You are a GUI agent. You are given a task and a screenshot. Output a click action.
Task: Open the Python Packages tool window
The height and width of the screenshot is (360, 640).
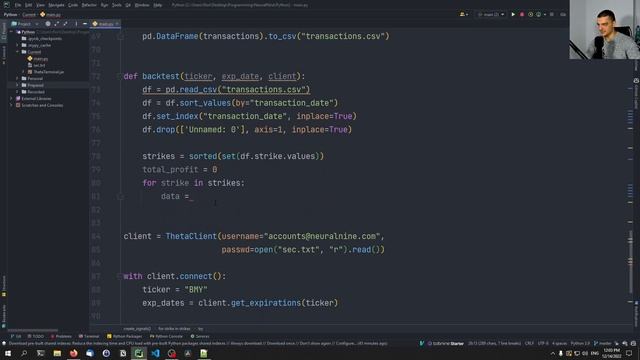(x=124, y=336)
